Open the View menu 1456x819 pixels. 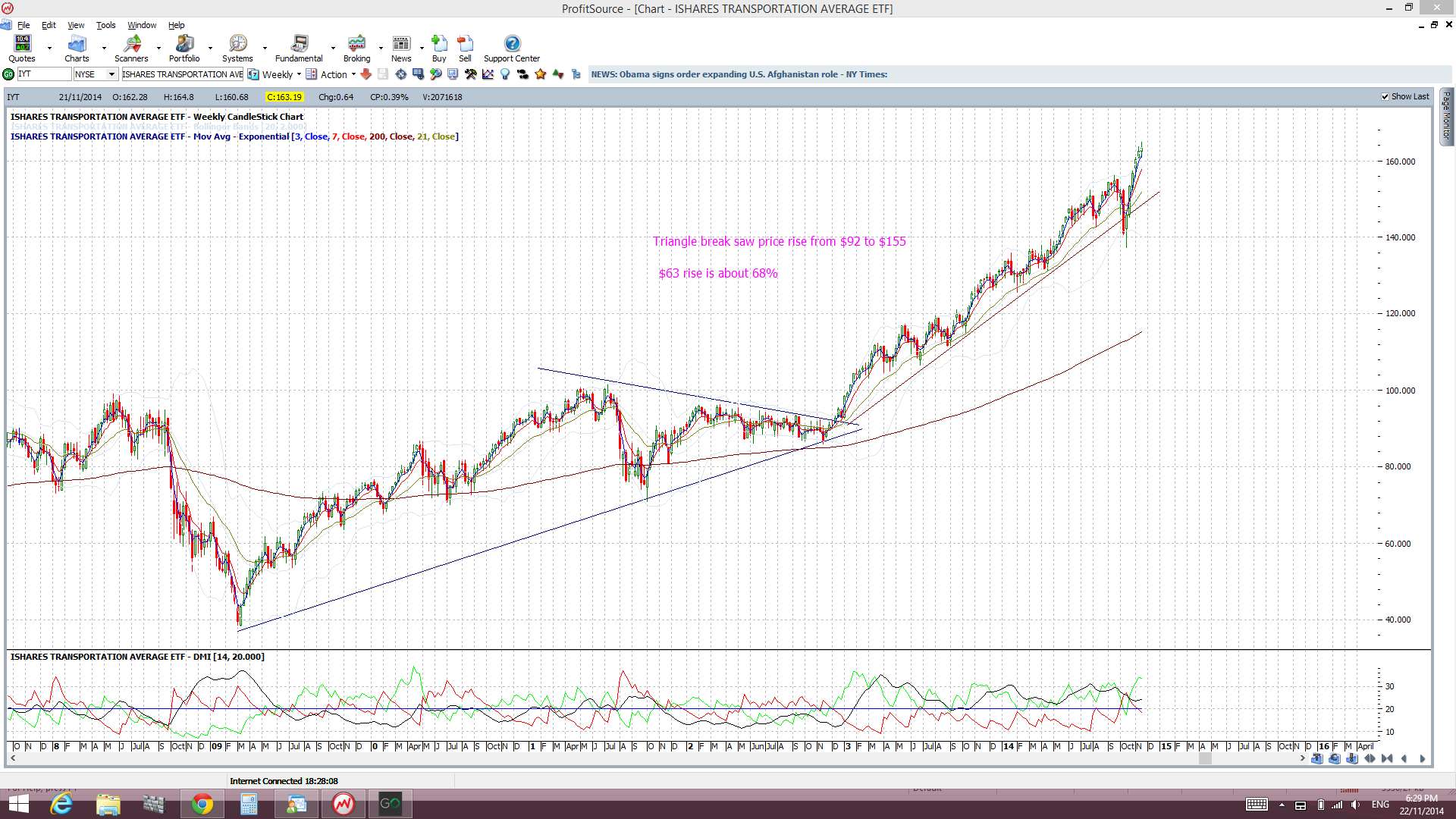tap(76, 25)
